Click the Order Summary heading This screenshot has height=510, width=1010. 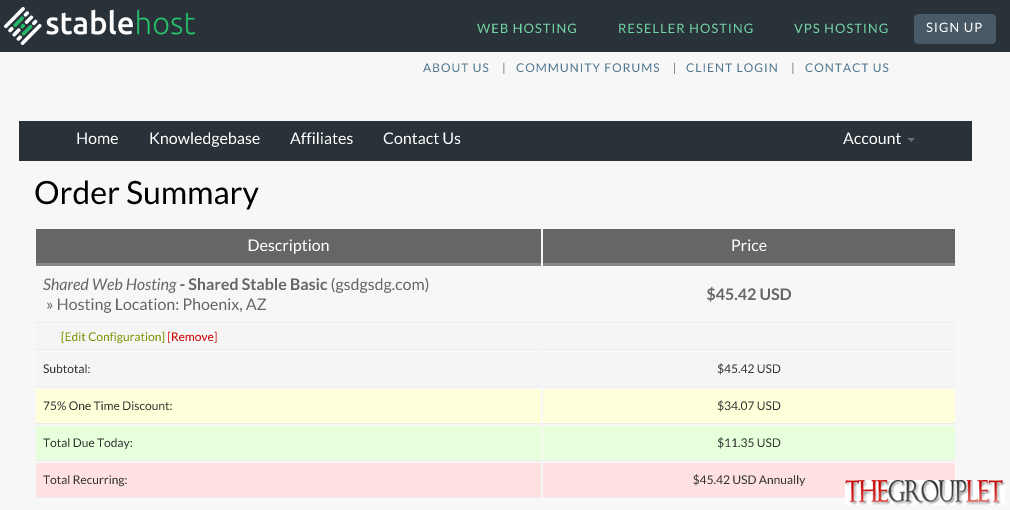pos(146,193)
